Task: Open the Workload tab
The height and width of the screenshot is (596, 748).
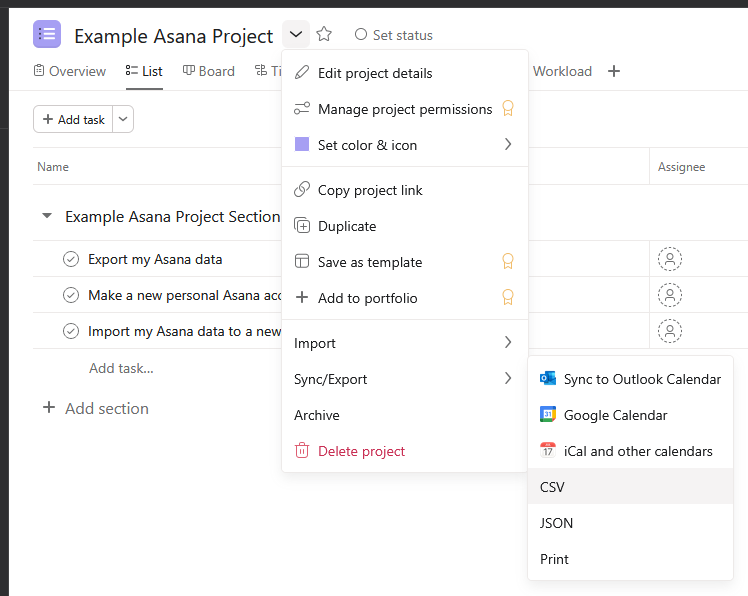Action: pyautogui.click(x=562, y=71)
